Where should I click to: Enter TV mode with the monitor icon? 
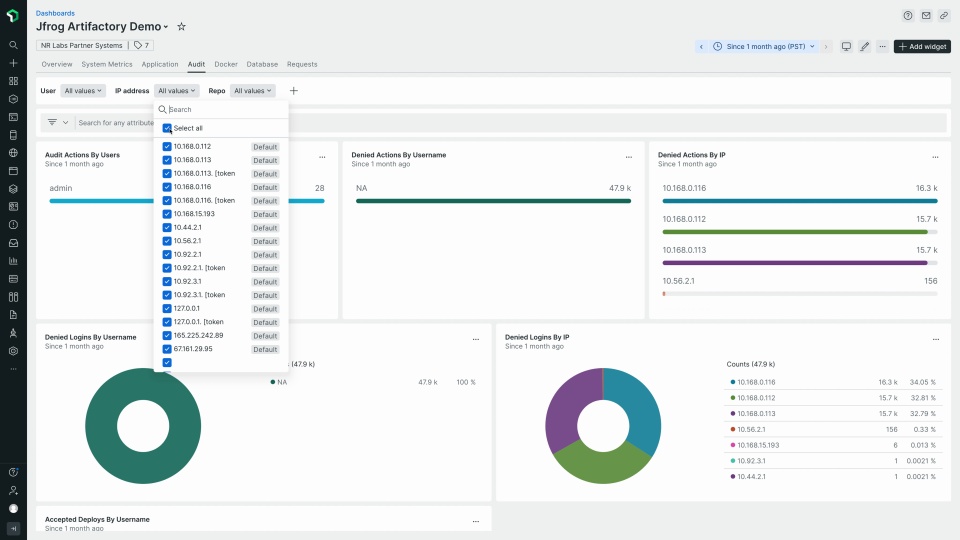(x=846, y=47)
